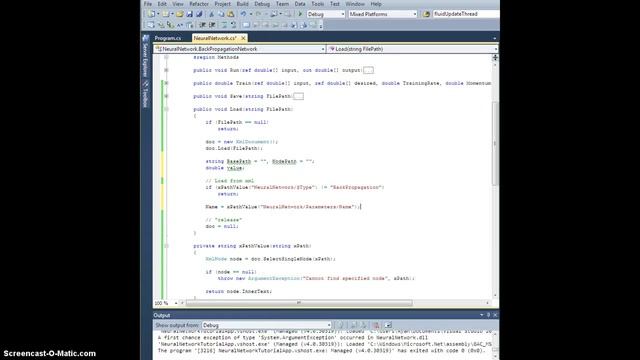This screenshot has width=640, height=360.
Task: Click the Add New Item icon
Action: [166, 14]
